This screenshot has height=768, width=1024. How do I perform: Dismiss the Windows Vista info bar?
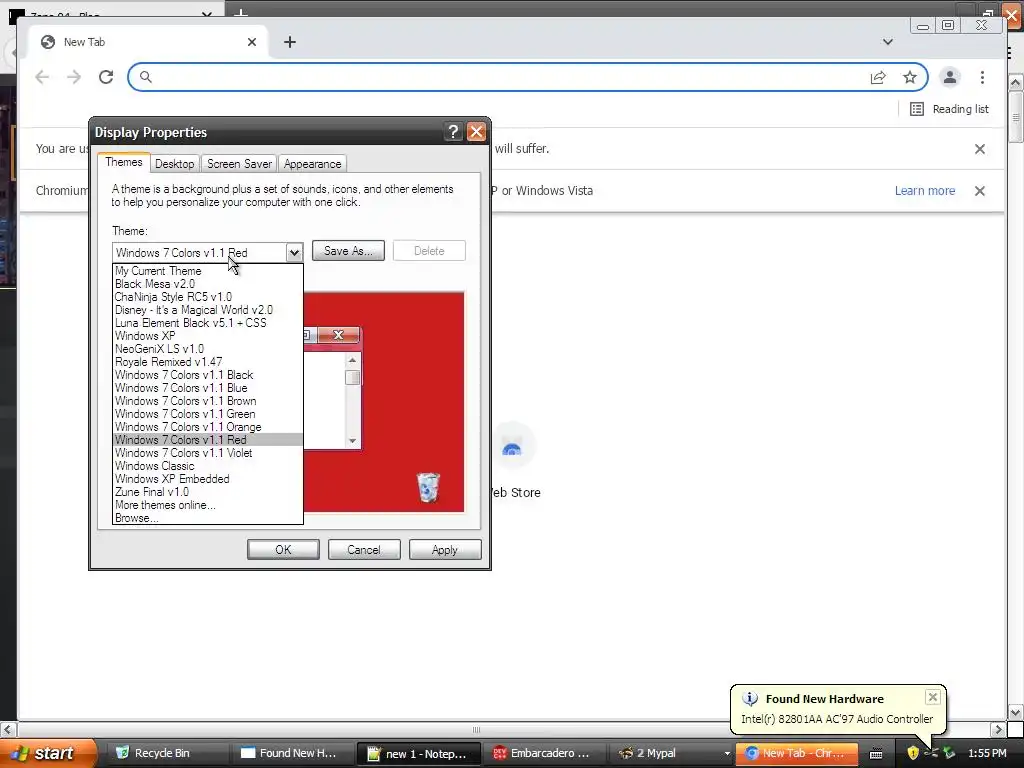point(980,191)
